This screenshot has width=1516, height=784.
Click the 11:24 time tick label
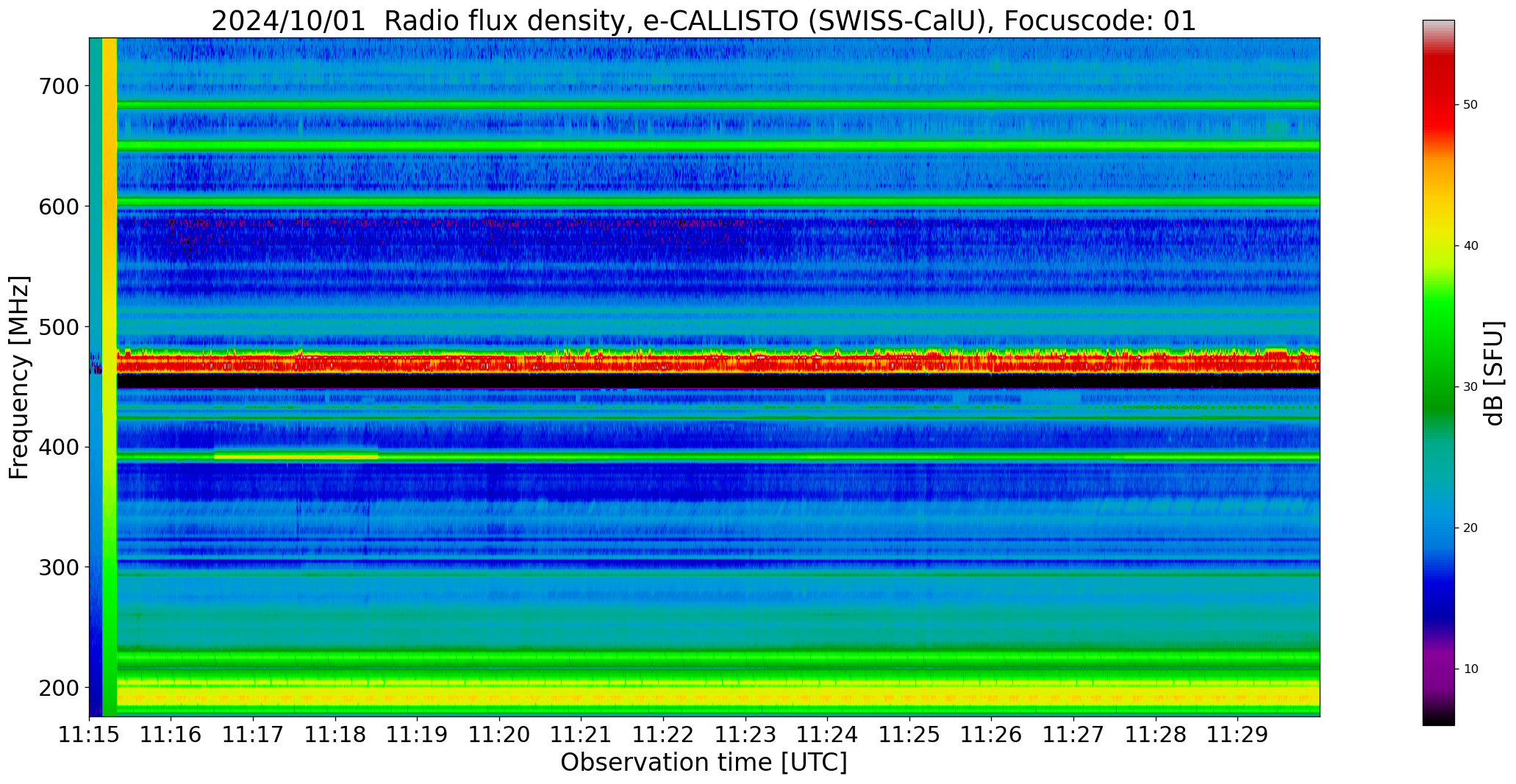[828, 736]
